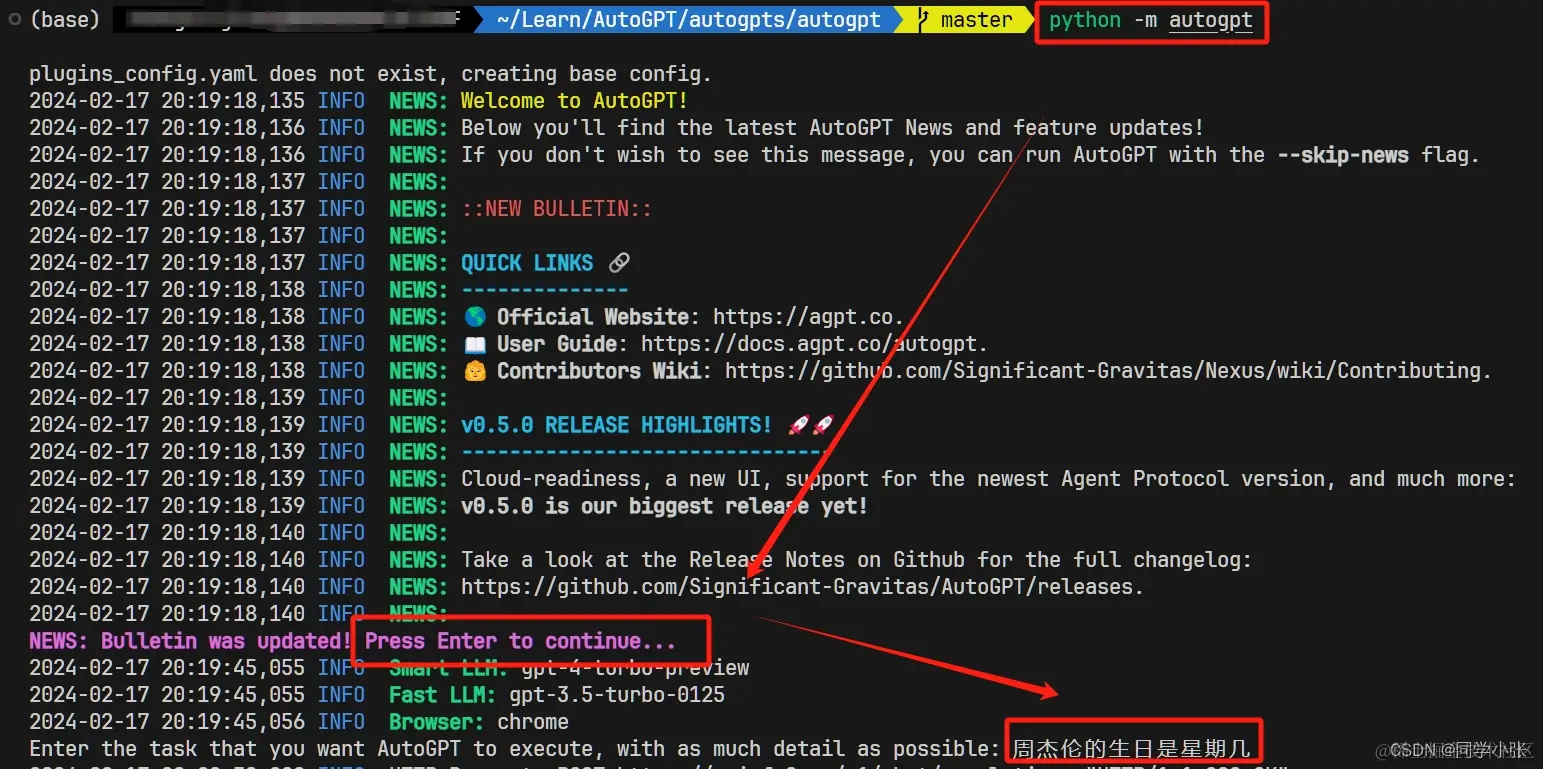Click the chain link emoji after QUICK LINKS
1543x769 pixels.
(619, 263)
